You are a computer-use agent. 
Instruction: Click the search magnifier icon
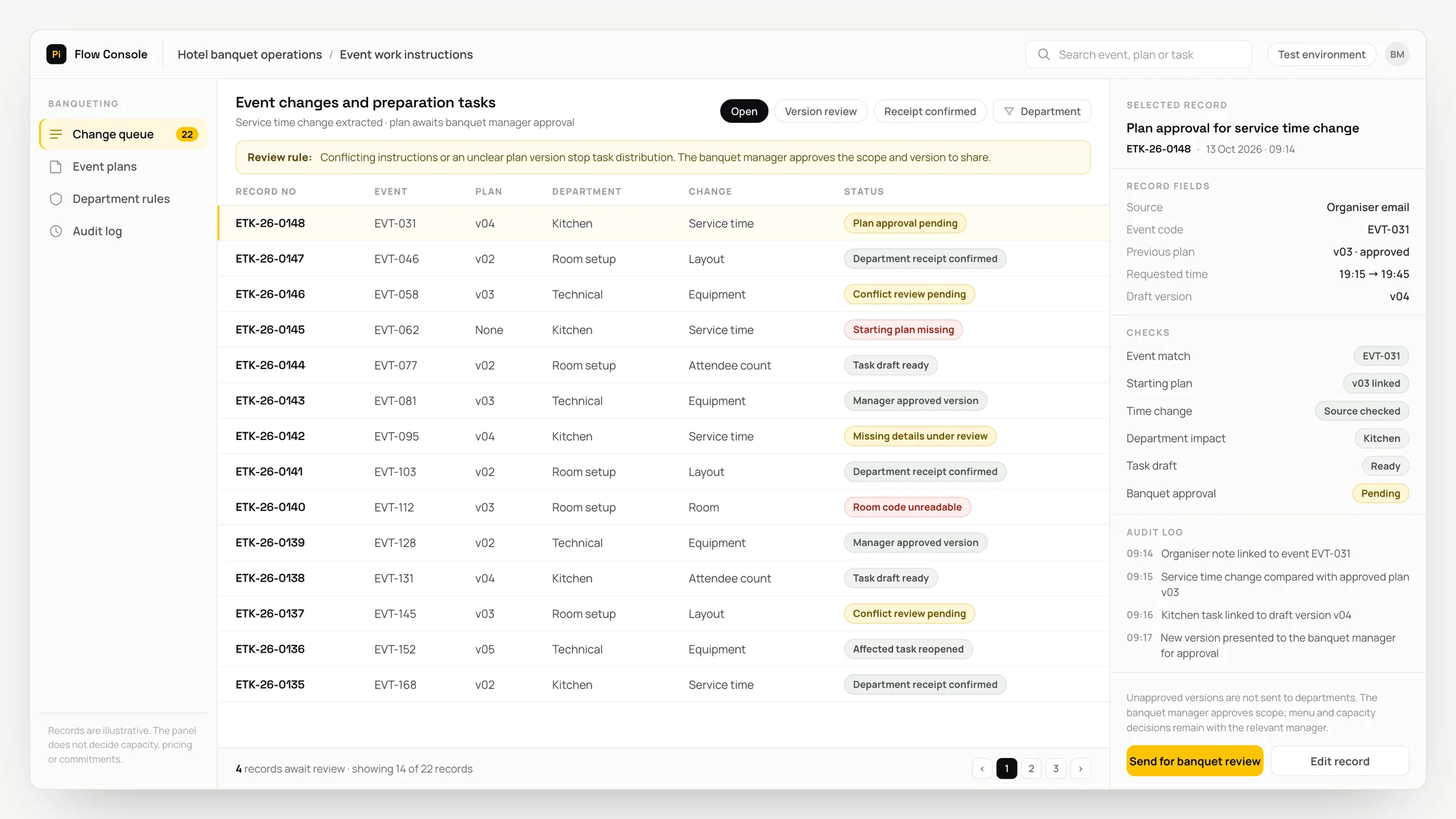coord(1043,55)
